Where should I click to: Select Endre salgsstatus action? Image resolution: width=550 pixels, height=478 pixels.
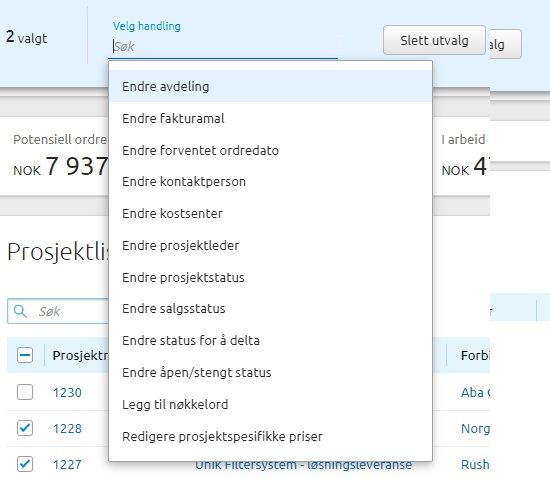point(270,309)
